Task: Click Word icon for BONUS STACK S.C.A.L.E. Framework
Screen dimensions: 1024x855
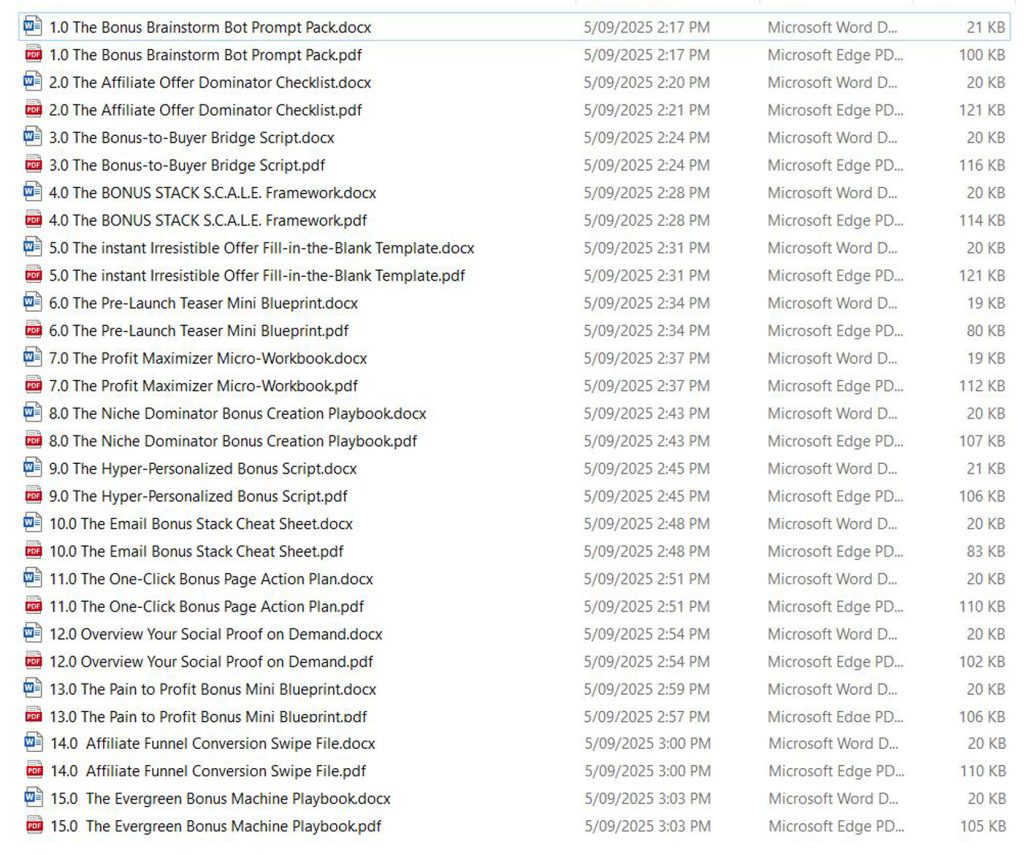Action: pyautogui.click(x=33, y=192)
